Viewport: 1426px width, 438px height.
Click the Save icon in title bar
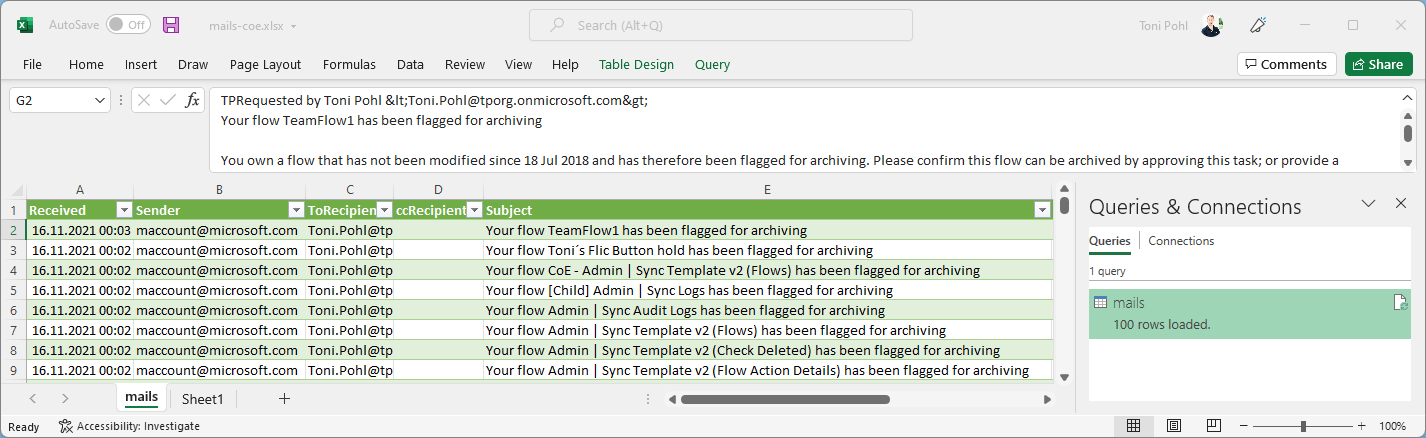pyautogui.click(x=171, y=25)
